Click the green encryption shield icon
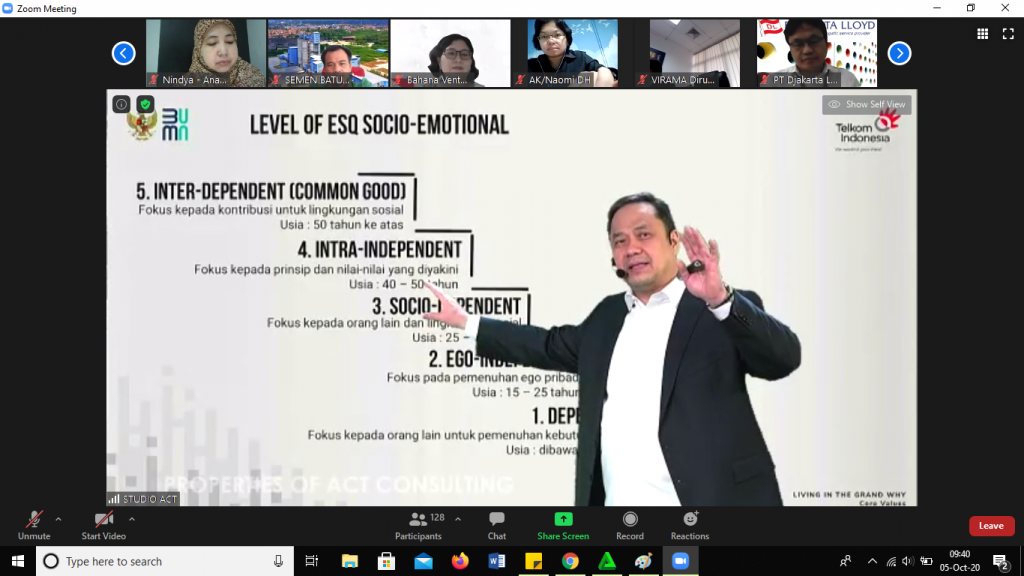Screen dimensions: 1024x576 145,104
